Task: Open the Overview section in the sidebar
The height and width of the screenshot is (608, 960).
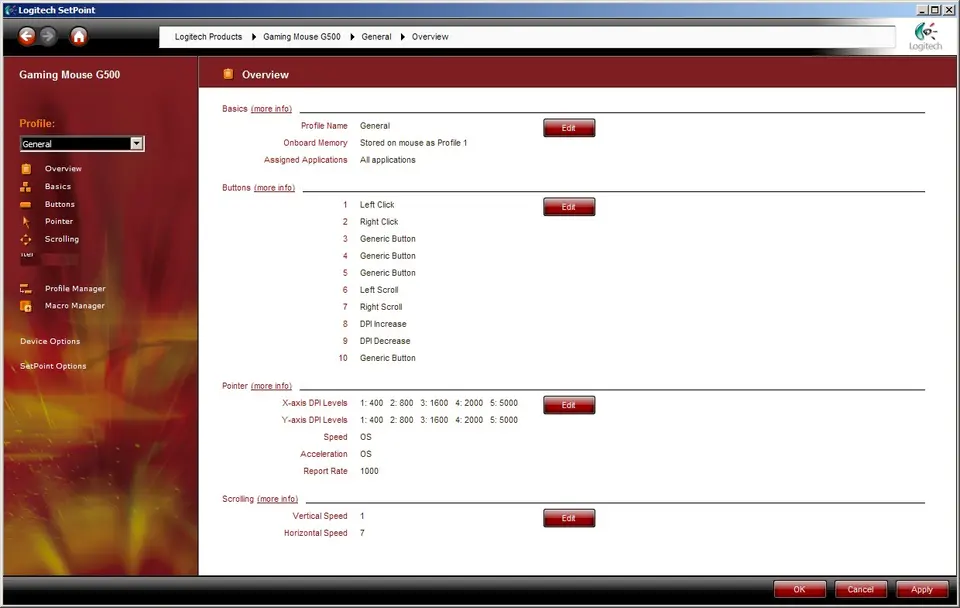Action: click(x=63, y=169)
